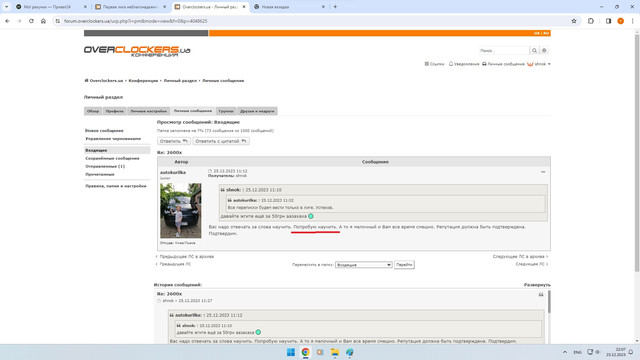Image resolution: width=640 pixels, height=360 pixels.
Task: Click the Overclockers.ua logo
Action: pyautogui.click(x=137, y=51)
